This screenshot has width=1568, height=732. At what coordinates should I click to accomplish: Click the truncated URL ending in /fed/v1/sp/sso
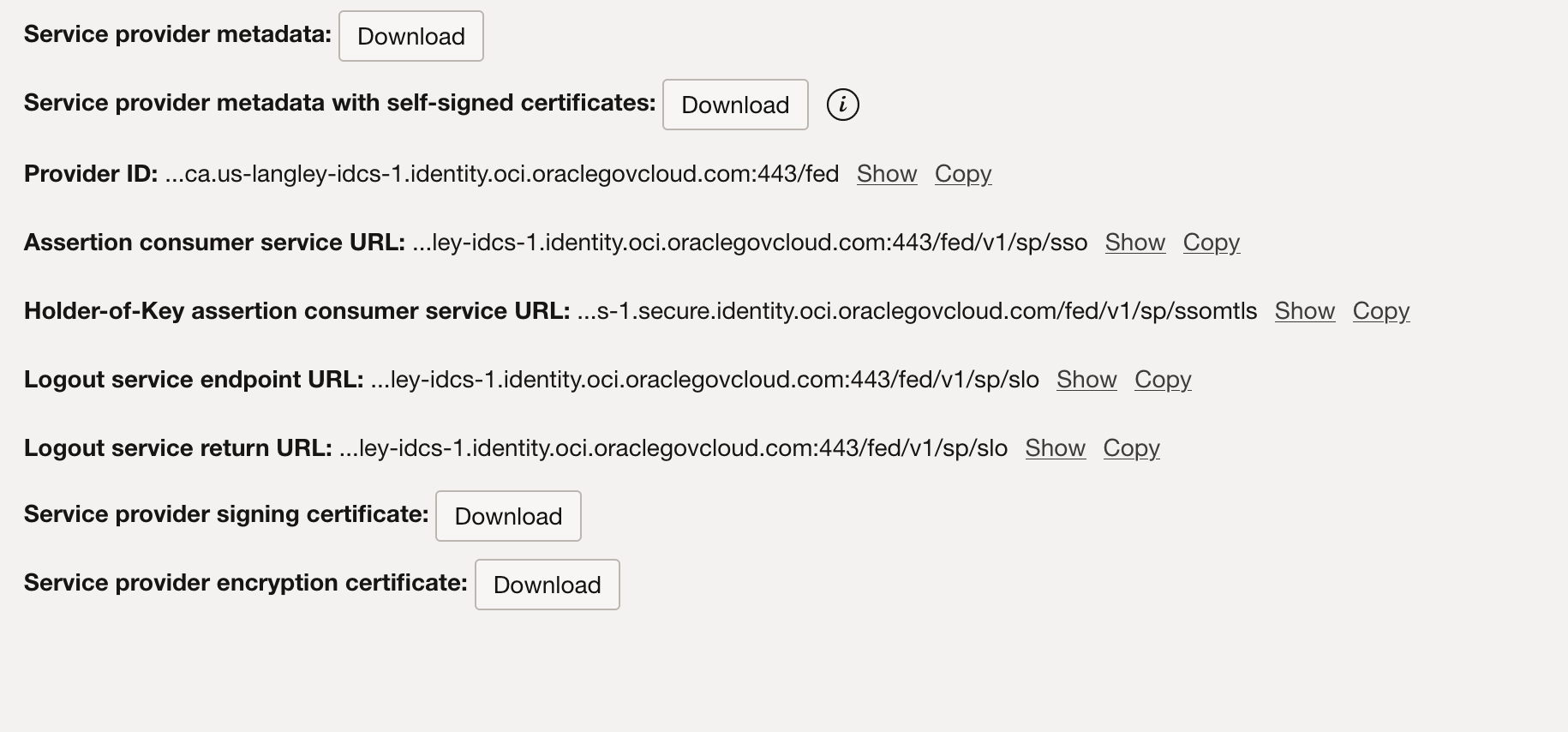coord(750,243)
